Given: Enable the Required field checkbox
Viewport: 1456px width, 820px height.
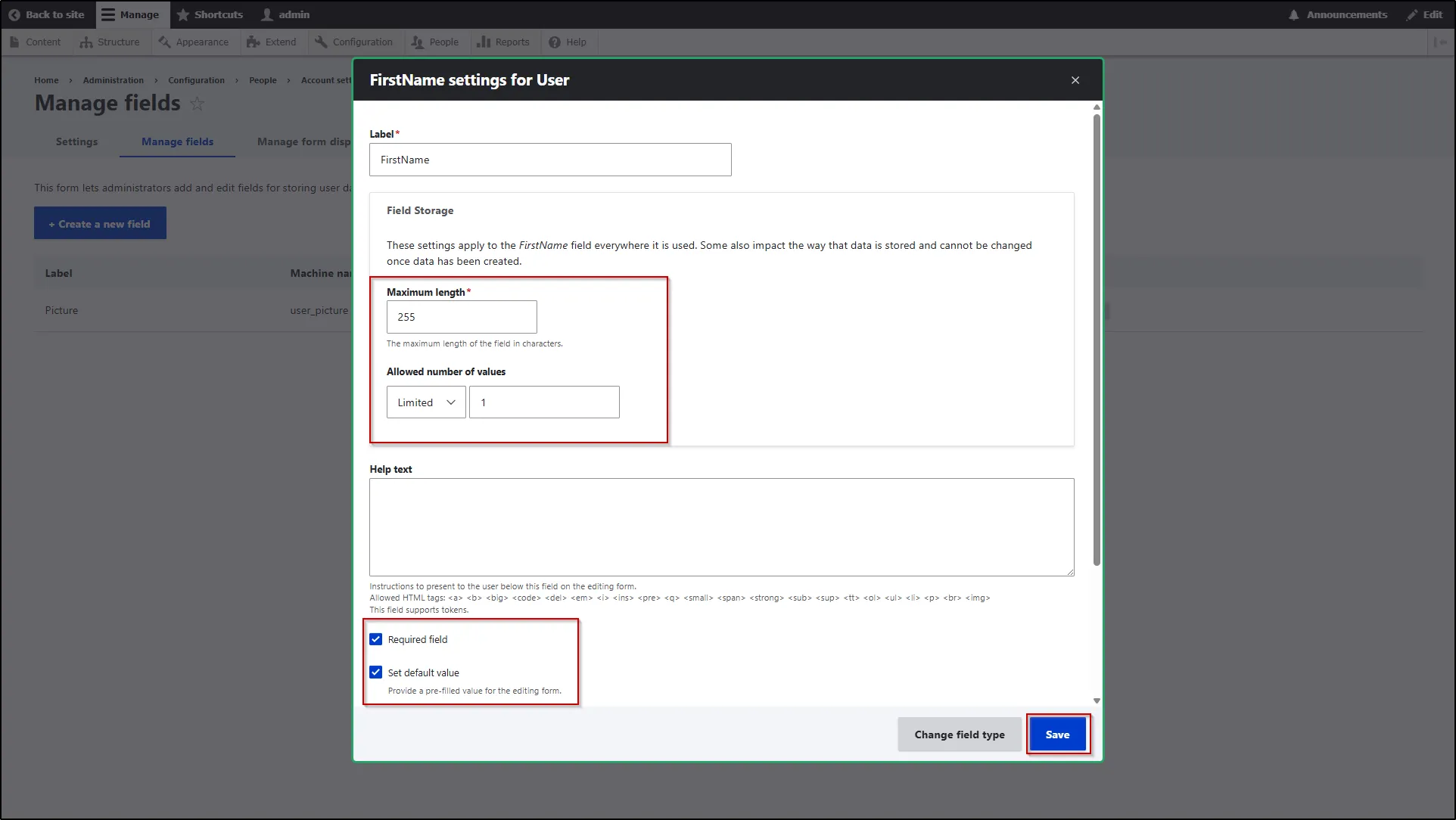Looking at the screenshot, I should (376, 639).
